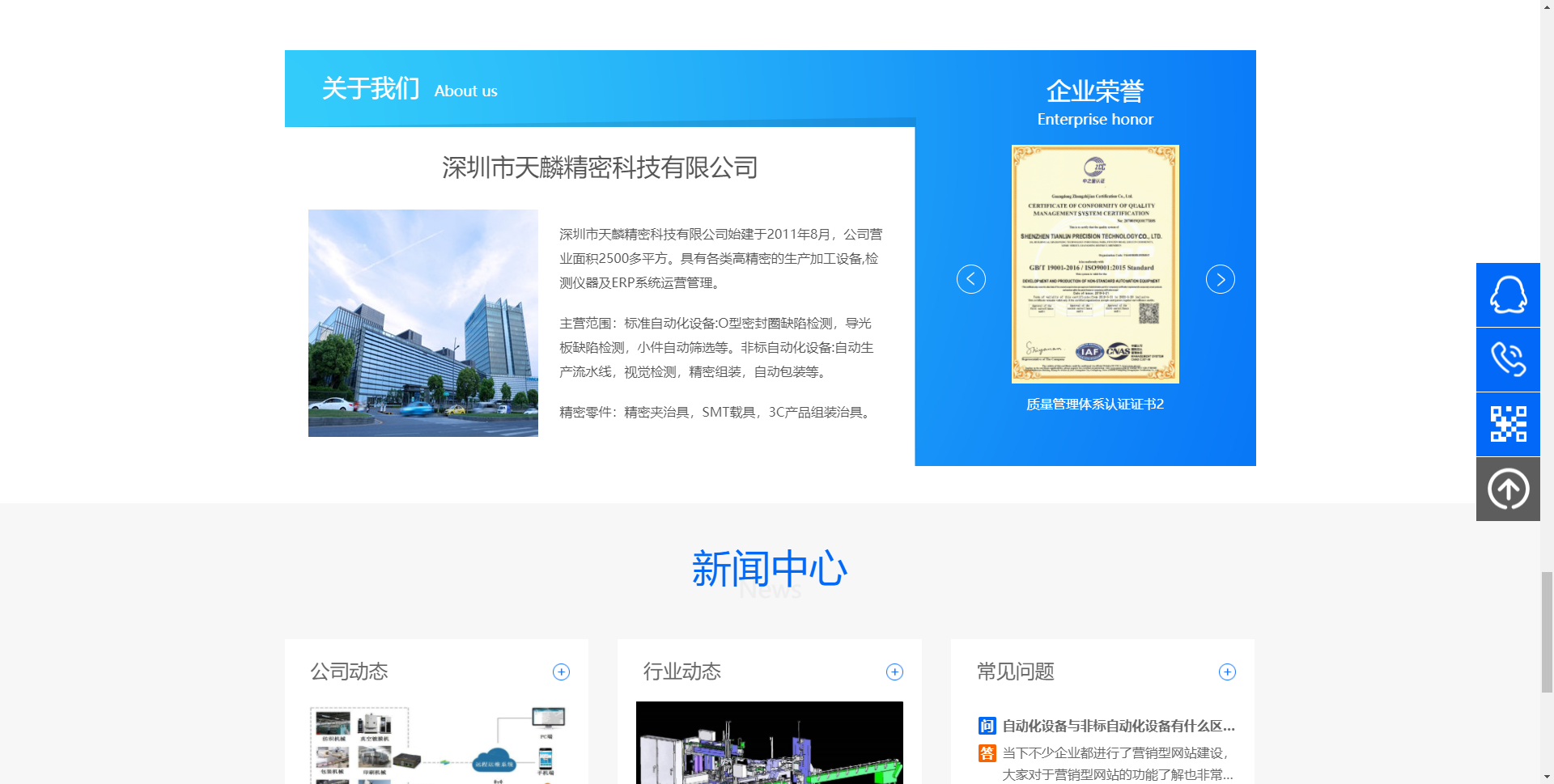Click the orange "问" question marker icon
The width and height of the screenshot is (1554, 784).
986,726
